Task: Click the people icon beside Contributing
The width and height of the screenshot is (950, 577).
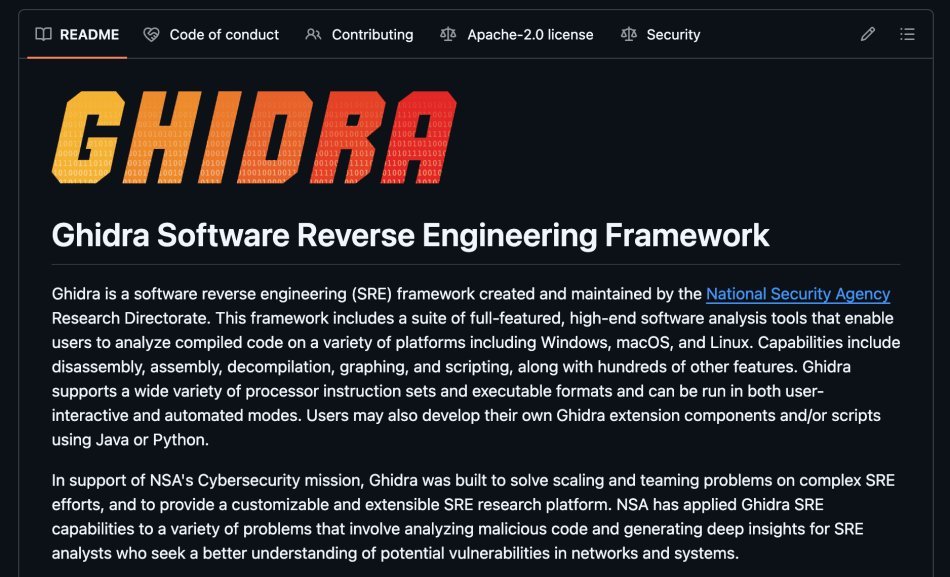Action: [313, 35]
